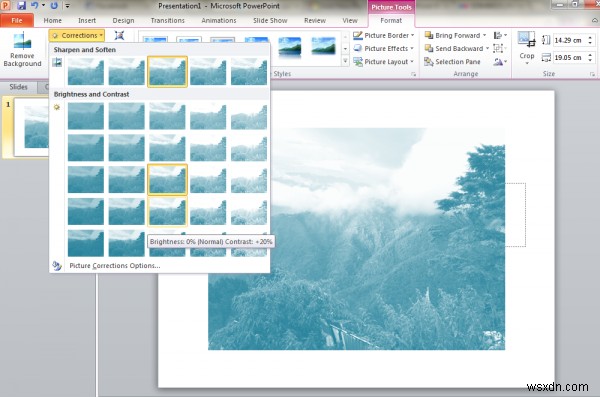Select first Brightness and Contrast thumbnail, second row
600x397 pixels.
coord(86,148)
